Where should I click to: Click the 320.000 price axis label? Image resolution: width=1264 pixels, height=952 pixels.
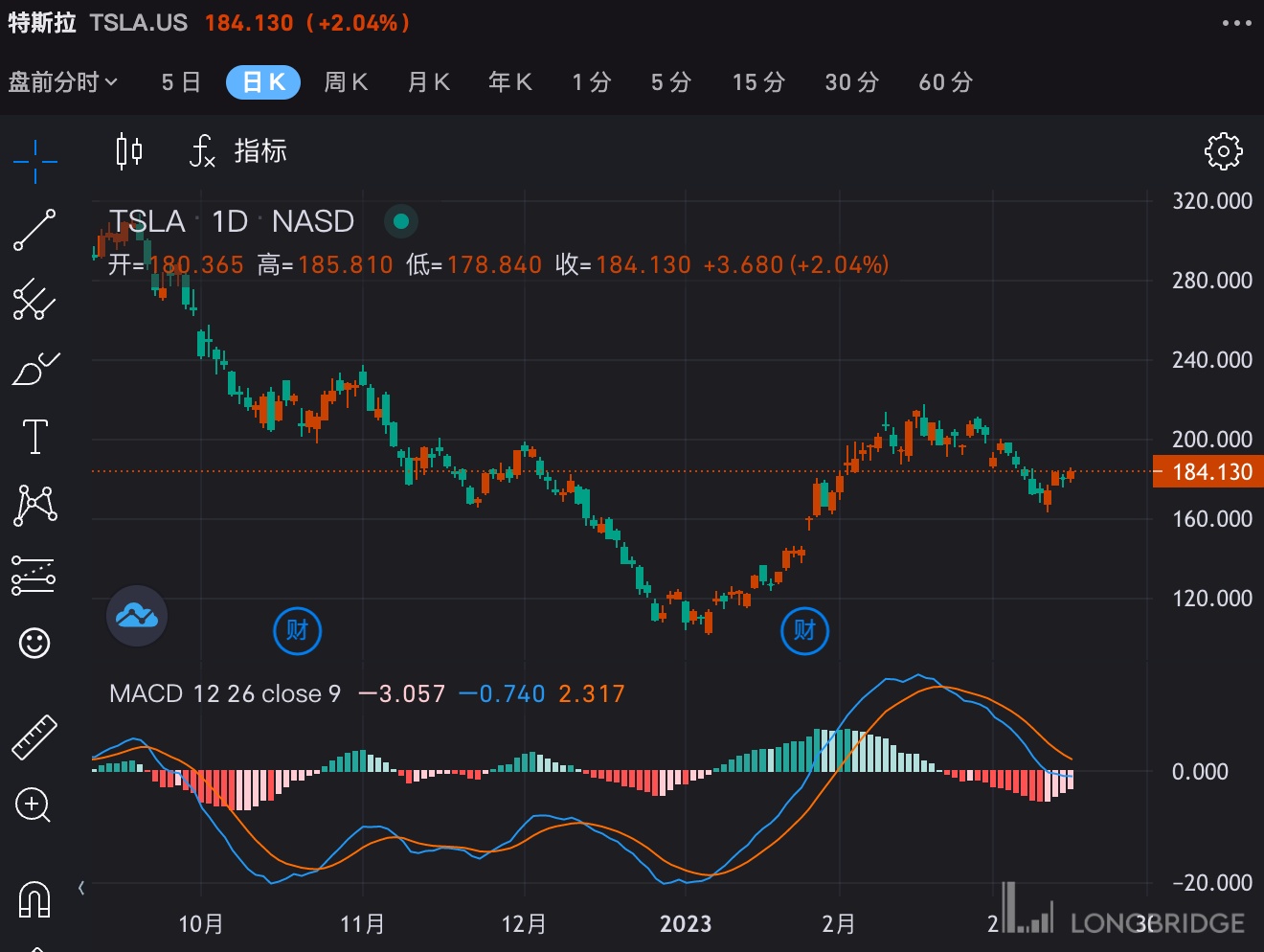pyautogui.click(x=1212, y=201)
